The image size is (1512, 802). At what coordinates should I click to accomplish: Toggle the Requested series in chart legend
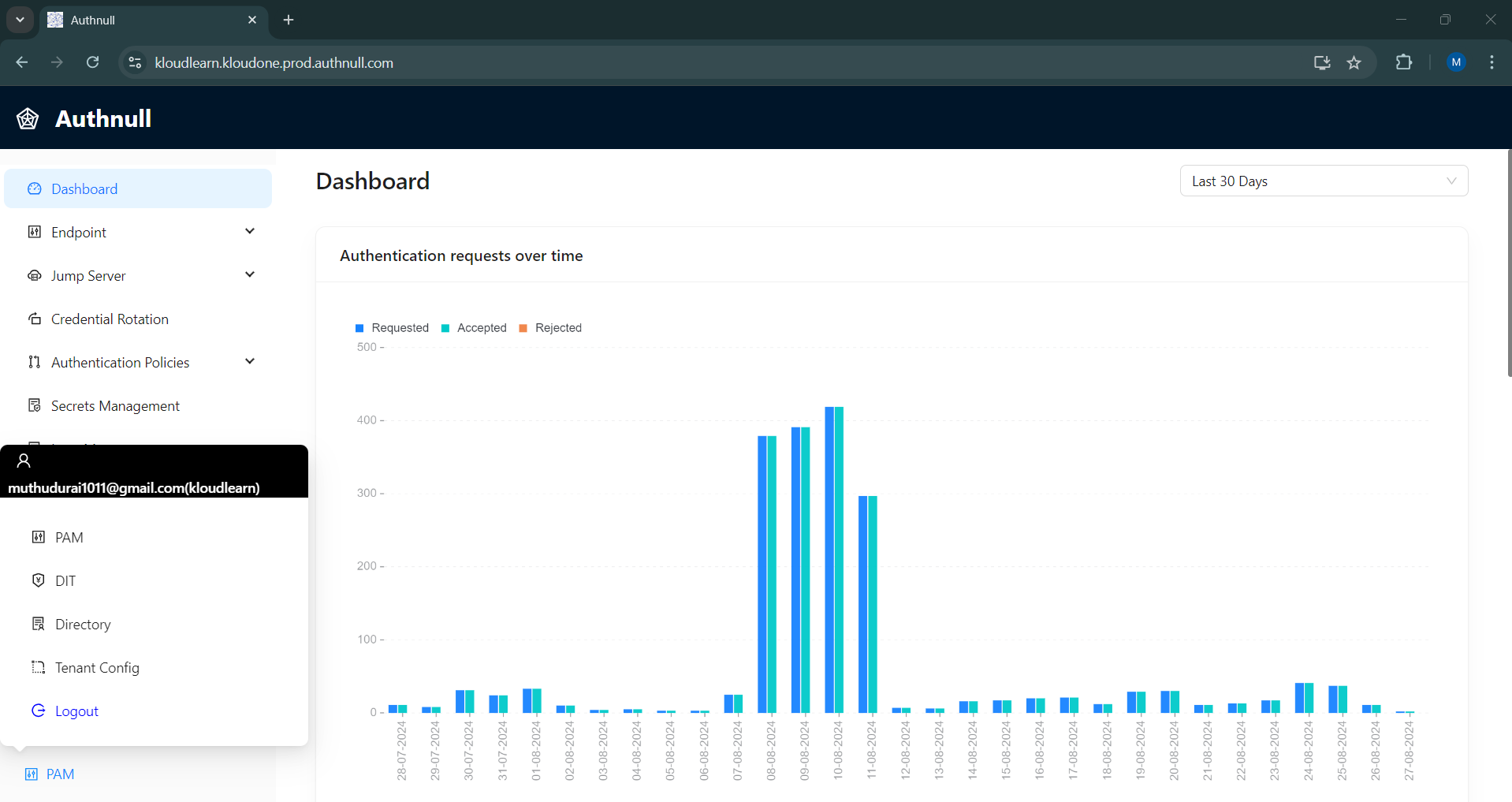pos(392,328)
